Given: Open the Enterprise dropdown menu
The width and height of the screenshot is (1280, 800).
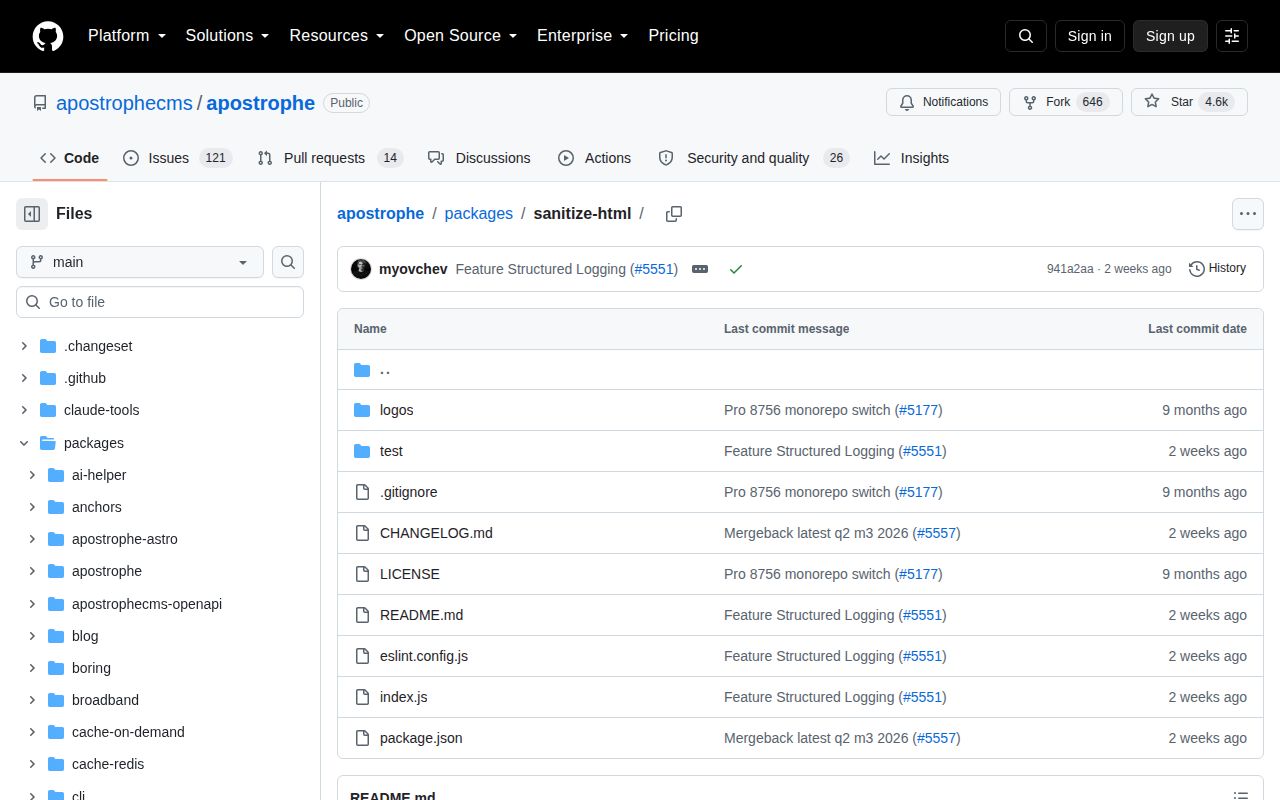Looking at the screenshot, I should pyautogui.click(x=582, y=35).
